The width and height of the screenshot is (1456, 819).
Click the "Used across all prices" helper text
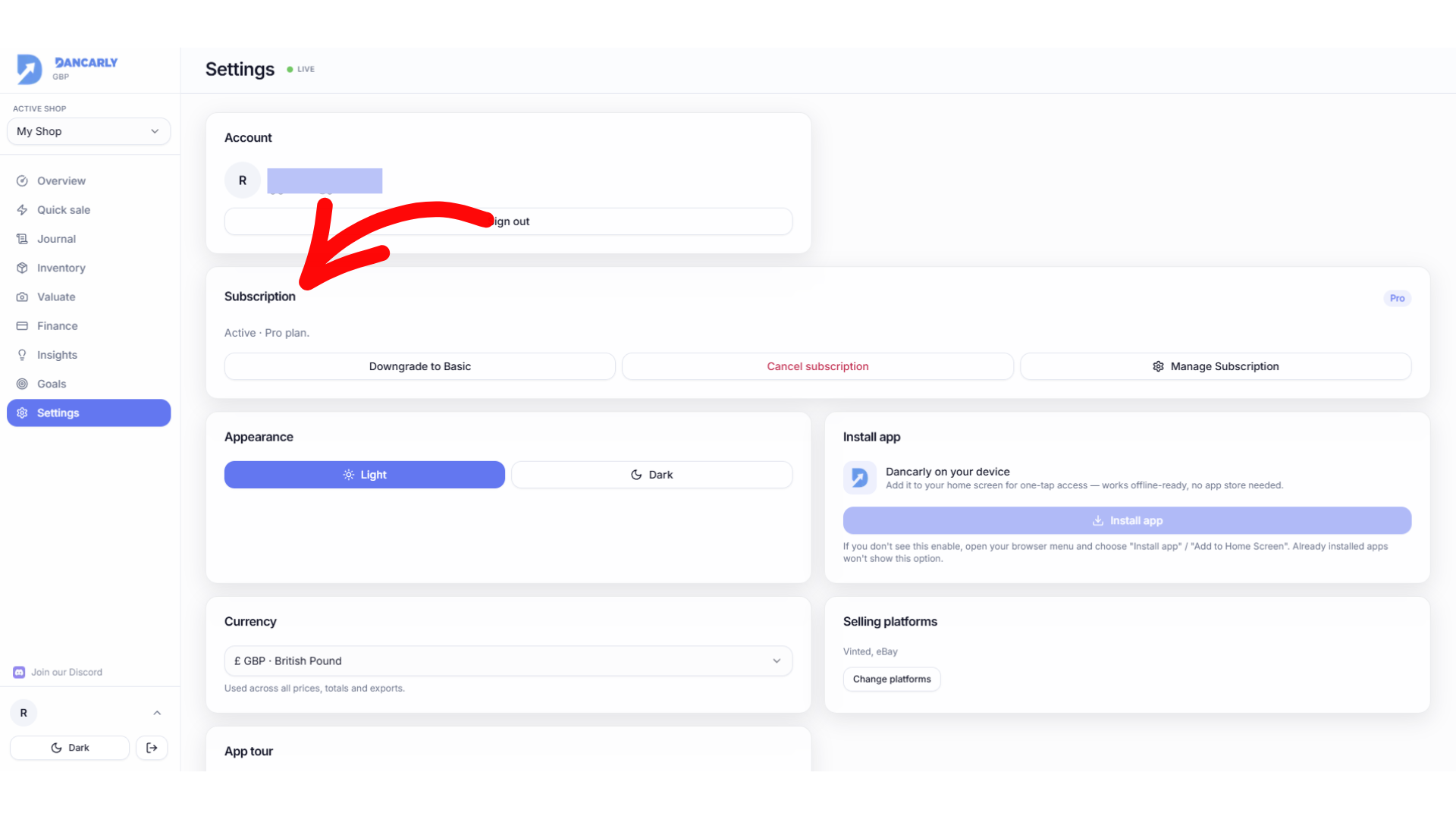click(315, 689)
